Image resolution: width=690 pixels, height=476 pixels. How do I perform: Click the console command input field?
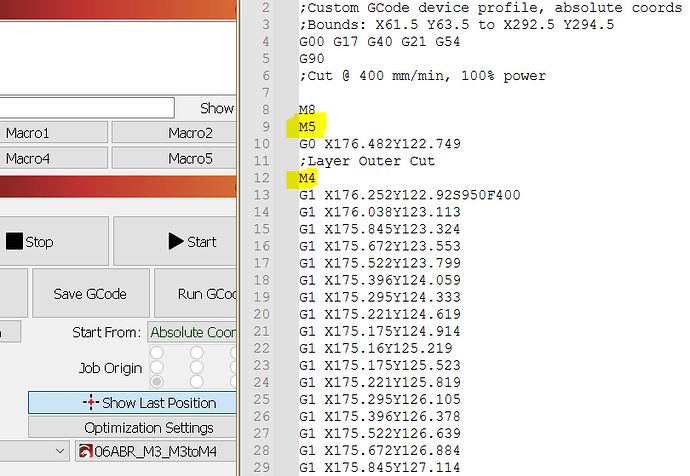(x=87, y=107)
